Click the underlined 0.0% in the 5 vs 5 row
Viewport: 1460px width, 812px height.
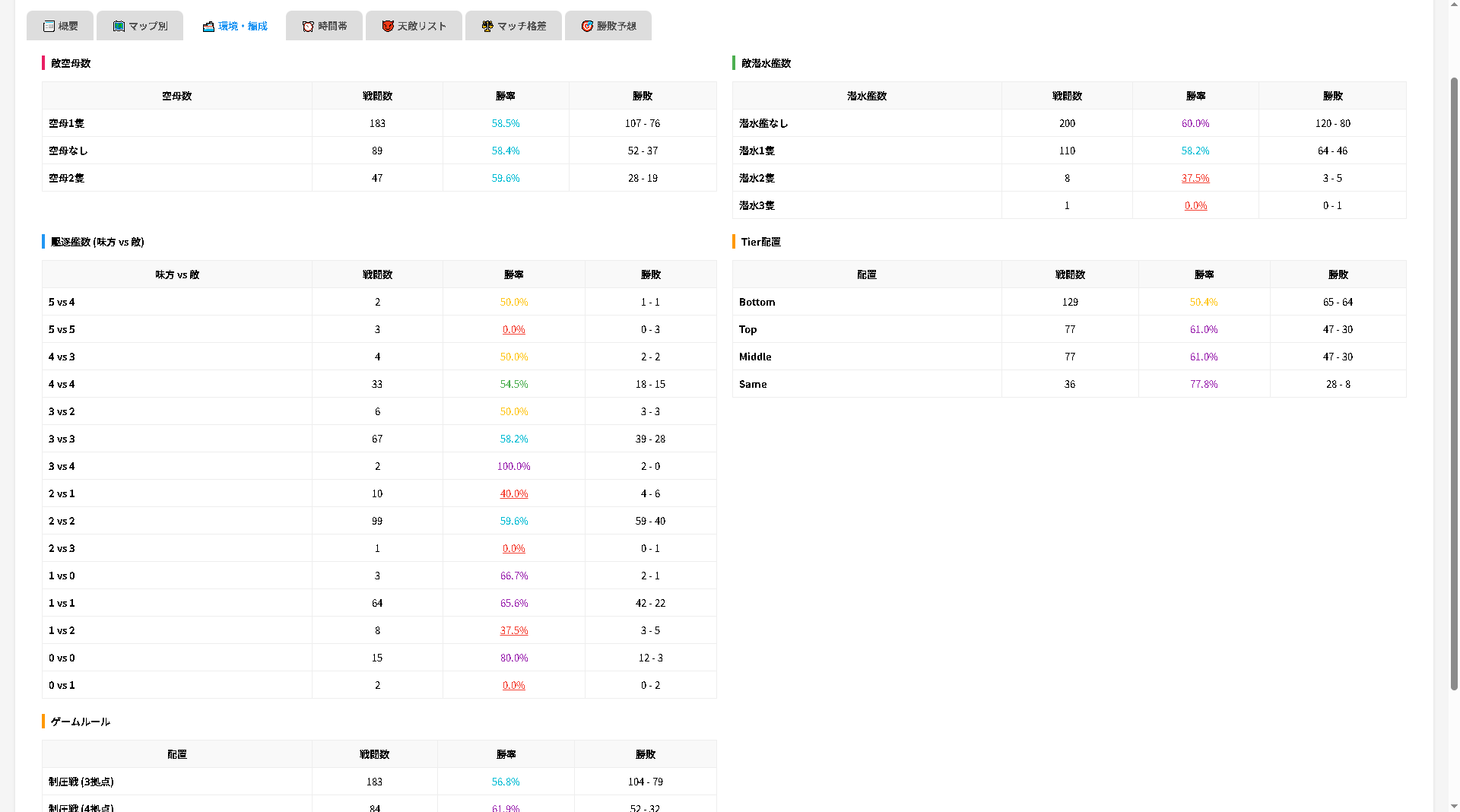point(513,329)
